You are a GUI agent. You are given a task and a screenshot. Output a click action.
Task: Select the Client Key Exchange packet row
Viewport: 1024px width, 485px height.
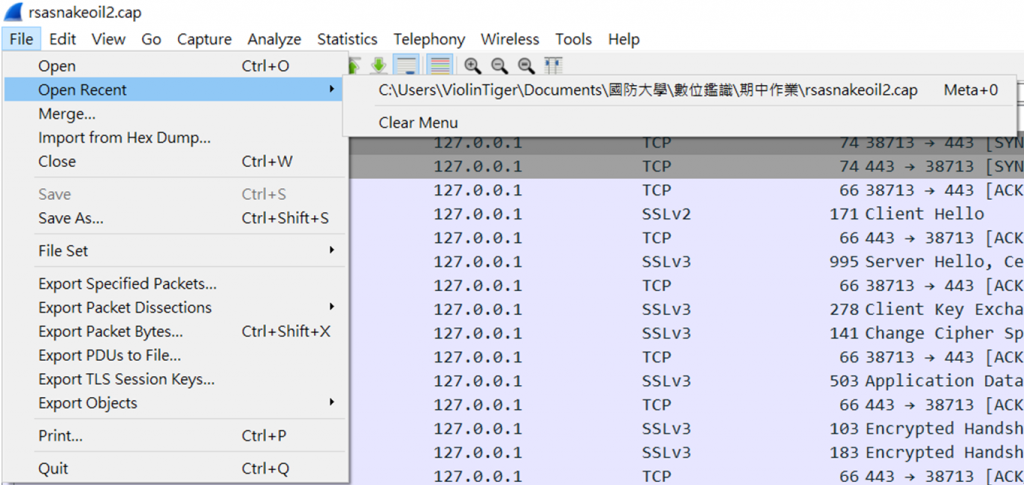(x=686, y=309)
